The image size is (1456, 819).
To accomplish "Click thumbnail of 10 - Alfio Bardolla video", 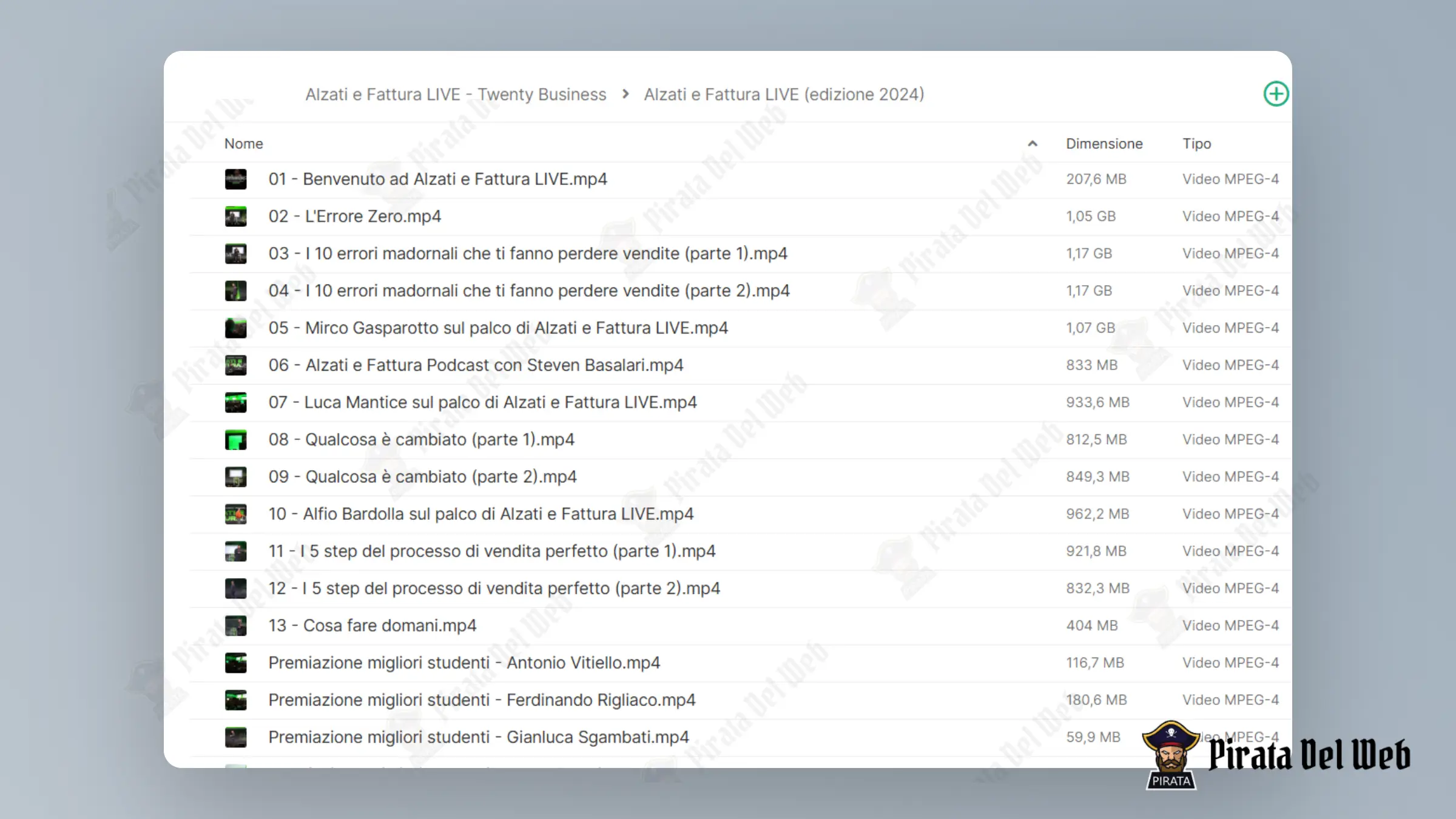I will click(x=235, y=514).
